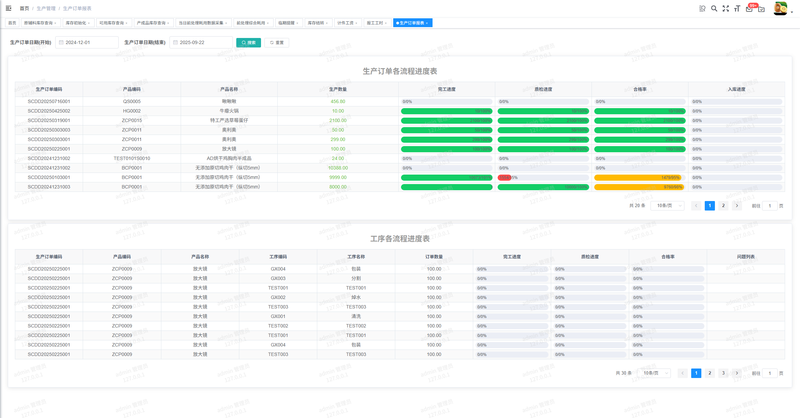Open the 10条/页 page size dropdown in lower table
The height and width of the screenshot is (418, 800).
point(654,373)
